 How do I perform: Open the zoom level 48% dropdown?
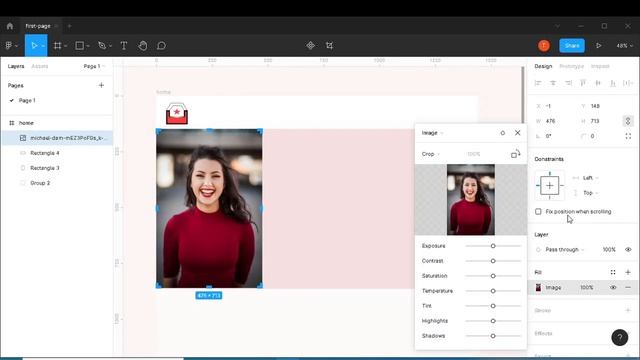(624, 46)
